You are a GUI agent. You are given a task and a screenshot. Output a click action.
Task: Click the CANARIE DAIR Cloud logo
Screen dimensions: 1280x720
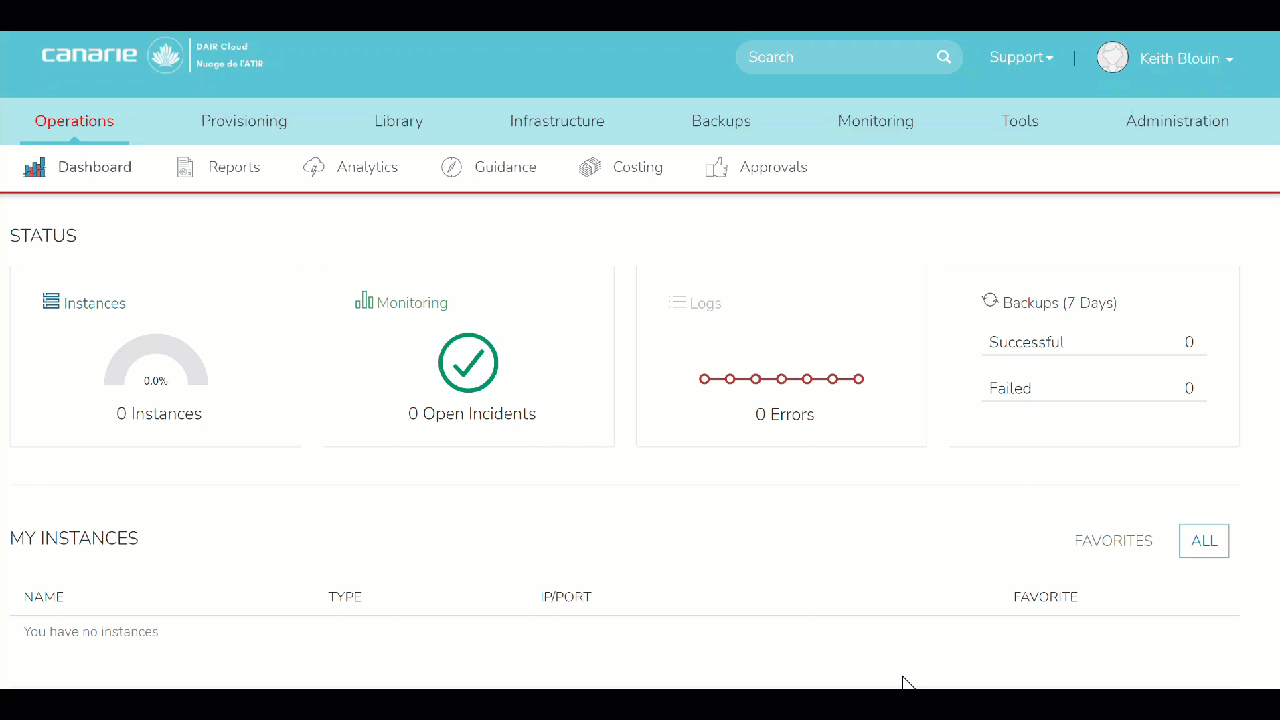[152, 55]
